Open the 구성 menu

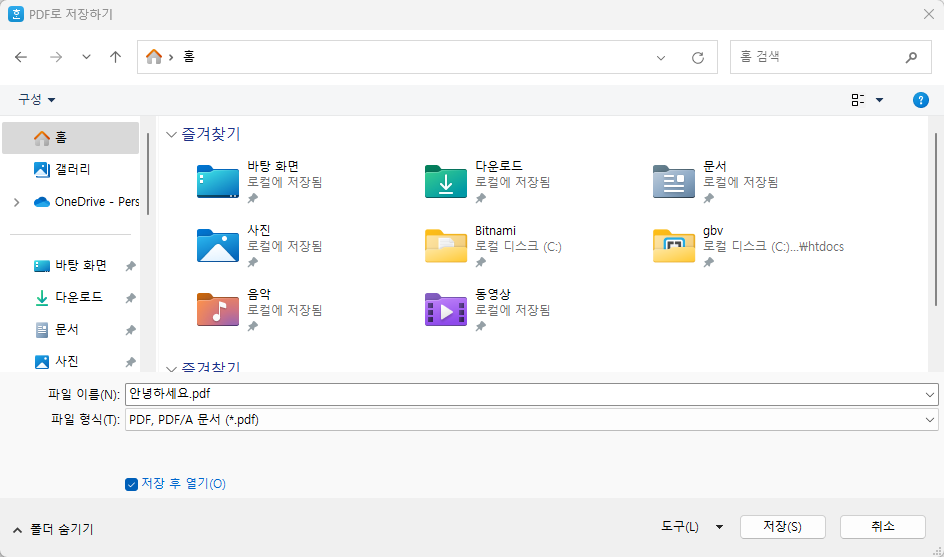pyautogui.click(x=36, y=99)
